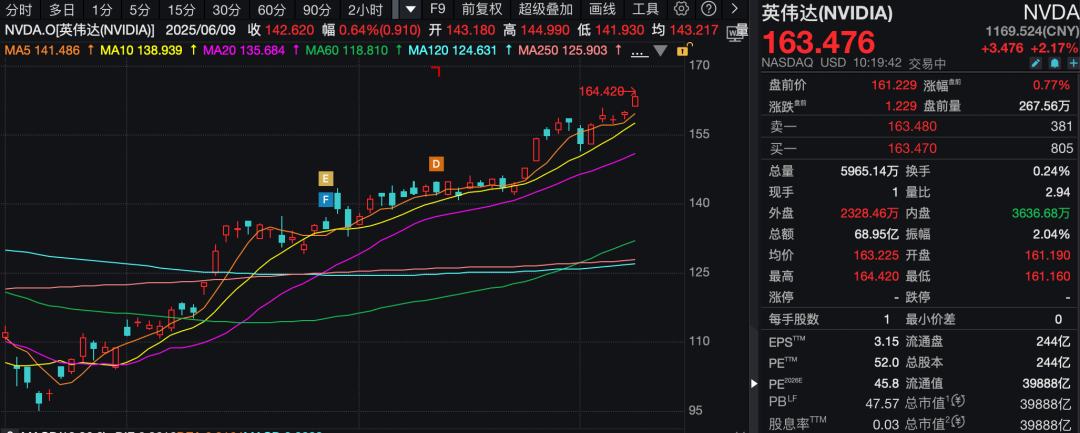The image size is (1080, 433).
Task: Select the 分时 intraday tab
Action: click(x=19, y=9)
